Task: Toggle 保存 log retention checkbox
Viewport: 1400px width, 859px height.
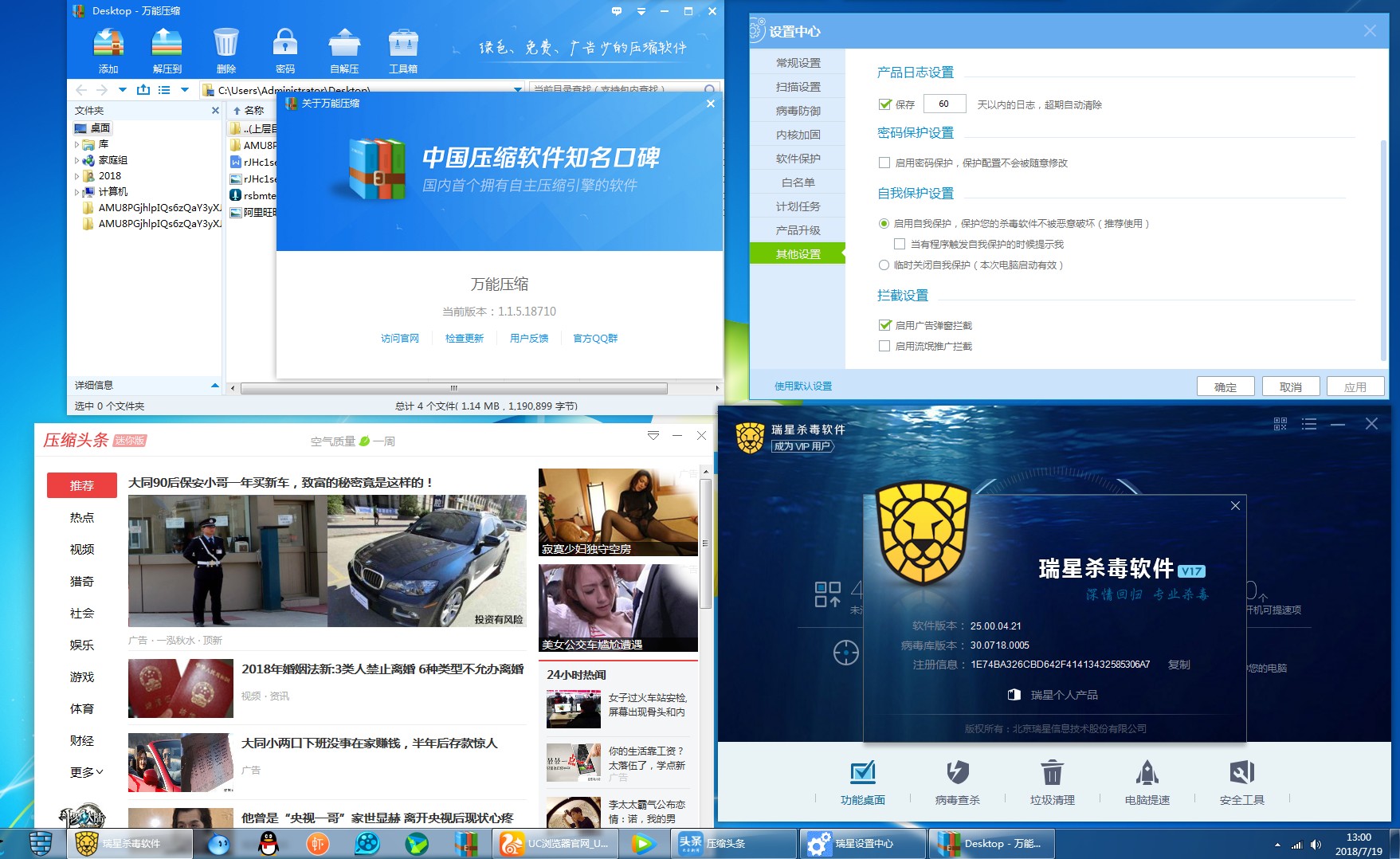Action: (x=884, y=104)
